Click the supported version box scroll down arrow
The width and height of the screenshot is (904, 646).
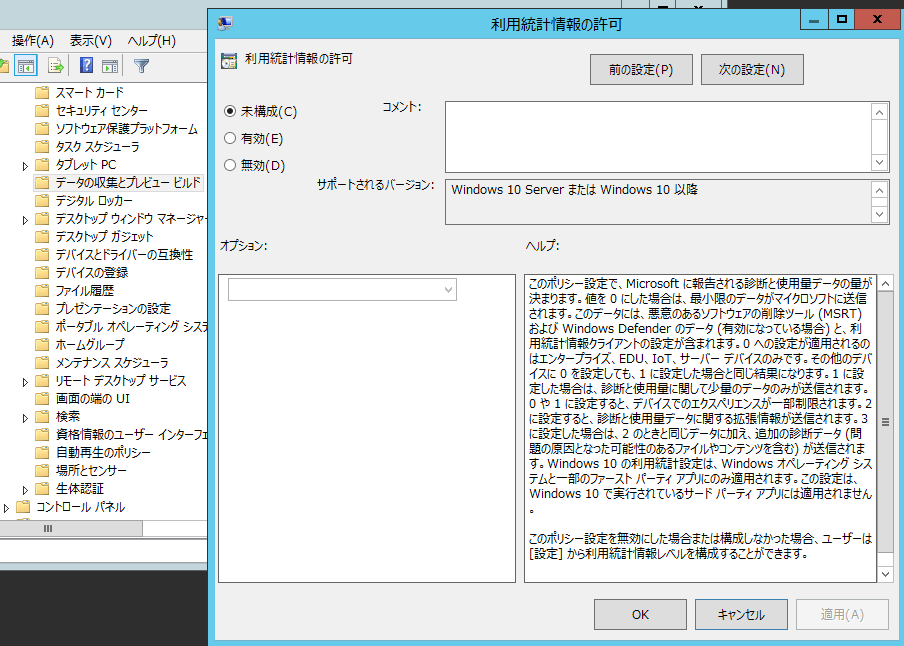tap(879, 215)
